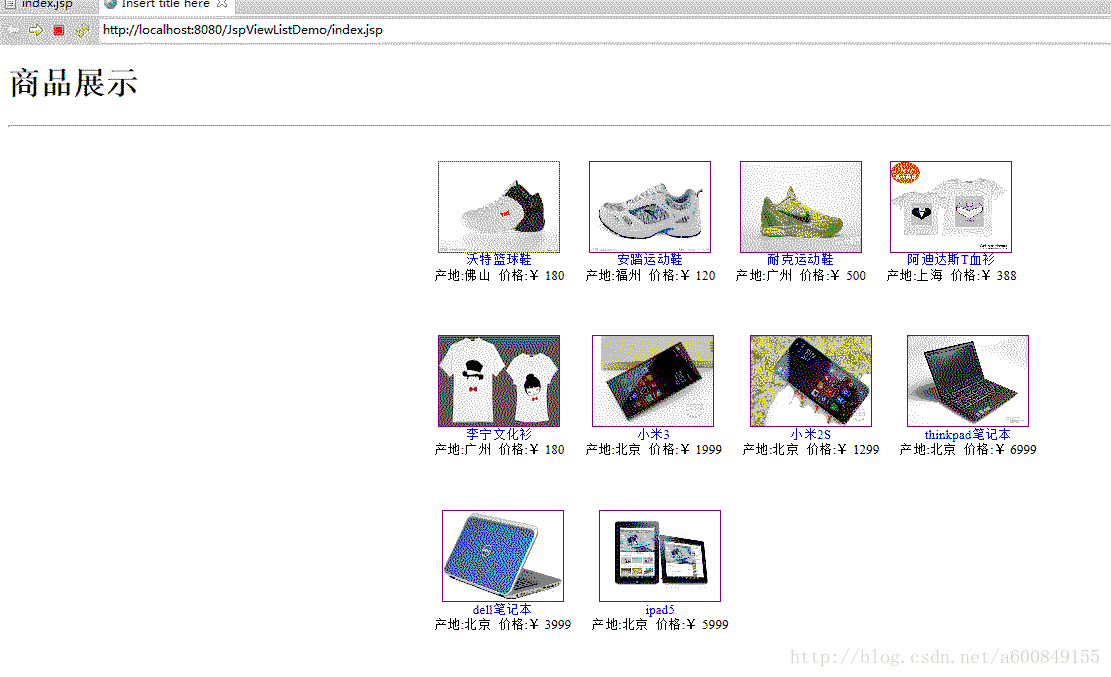Open the thinkpad笔记本 product link
The width and height of the screenshot is (1111, 677).
[967, 434]
